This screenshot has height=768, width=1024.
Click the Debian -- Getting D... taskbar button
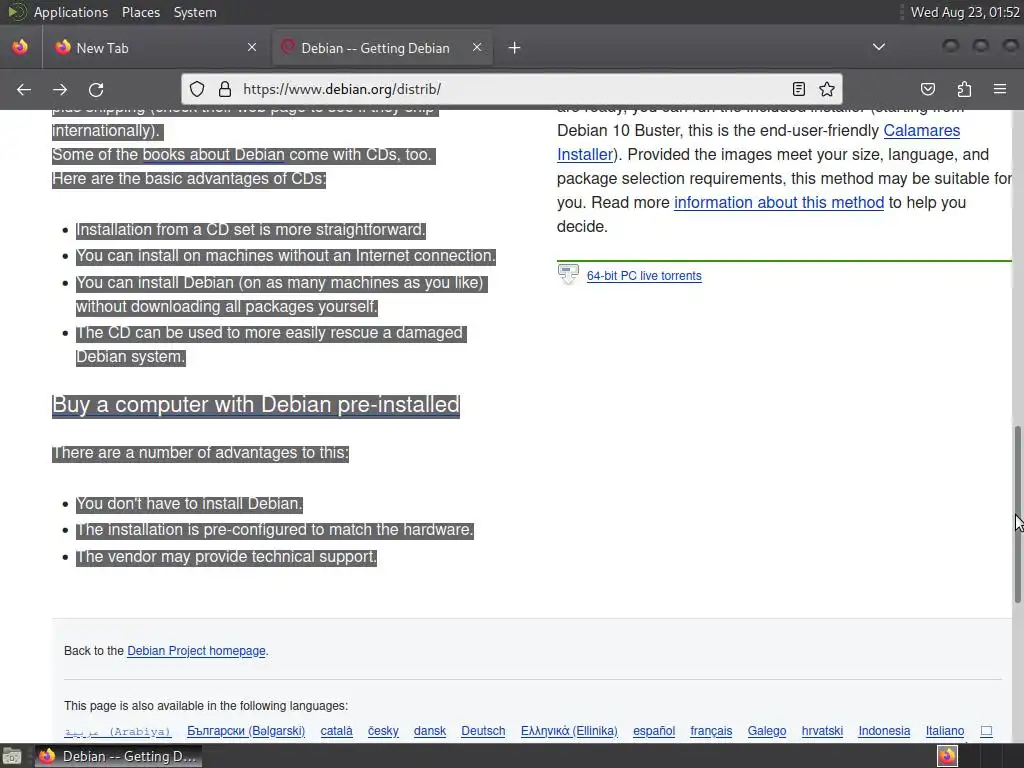click(118, 756)
